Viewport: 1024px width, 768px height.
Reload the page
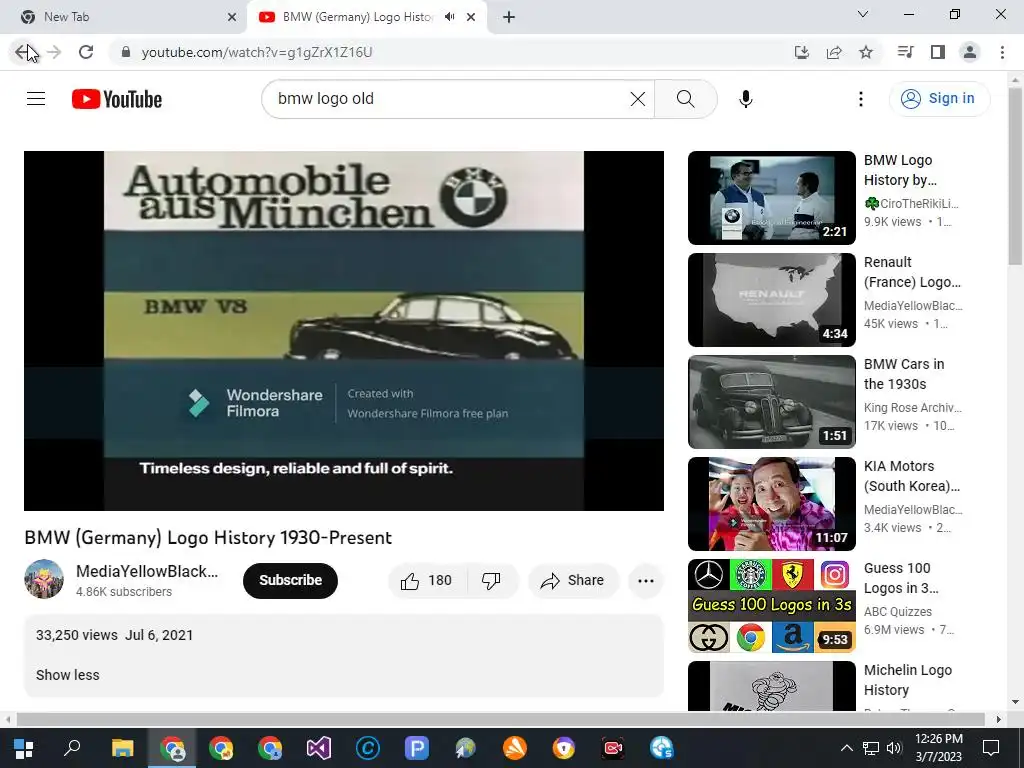(x=86, y=52)
